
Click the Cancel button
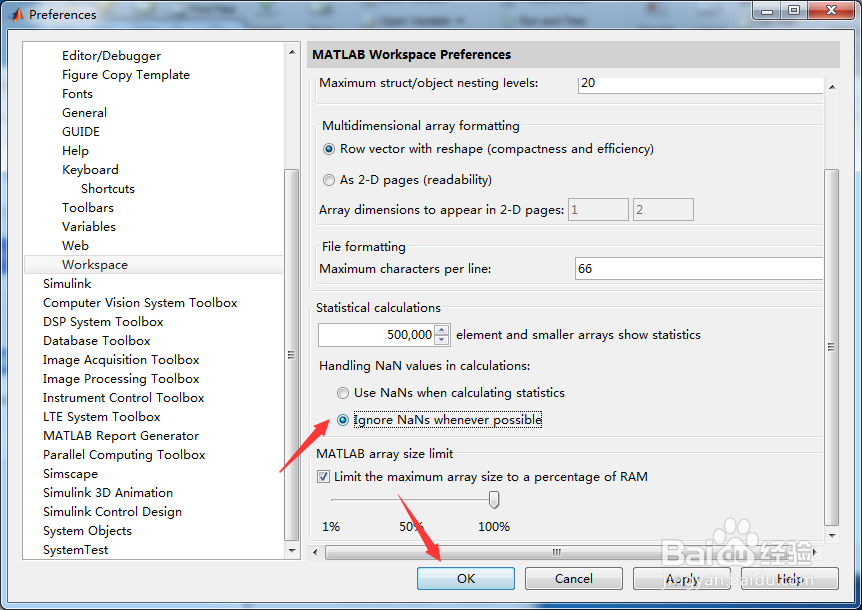[x=573, y=579]
